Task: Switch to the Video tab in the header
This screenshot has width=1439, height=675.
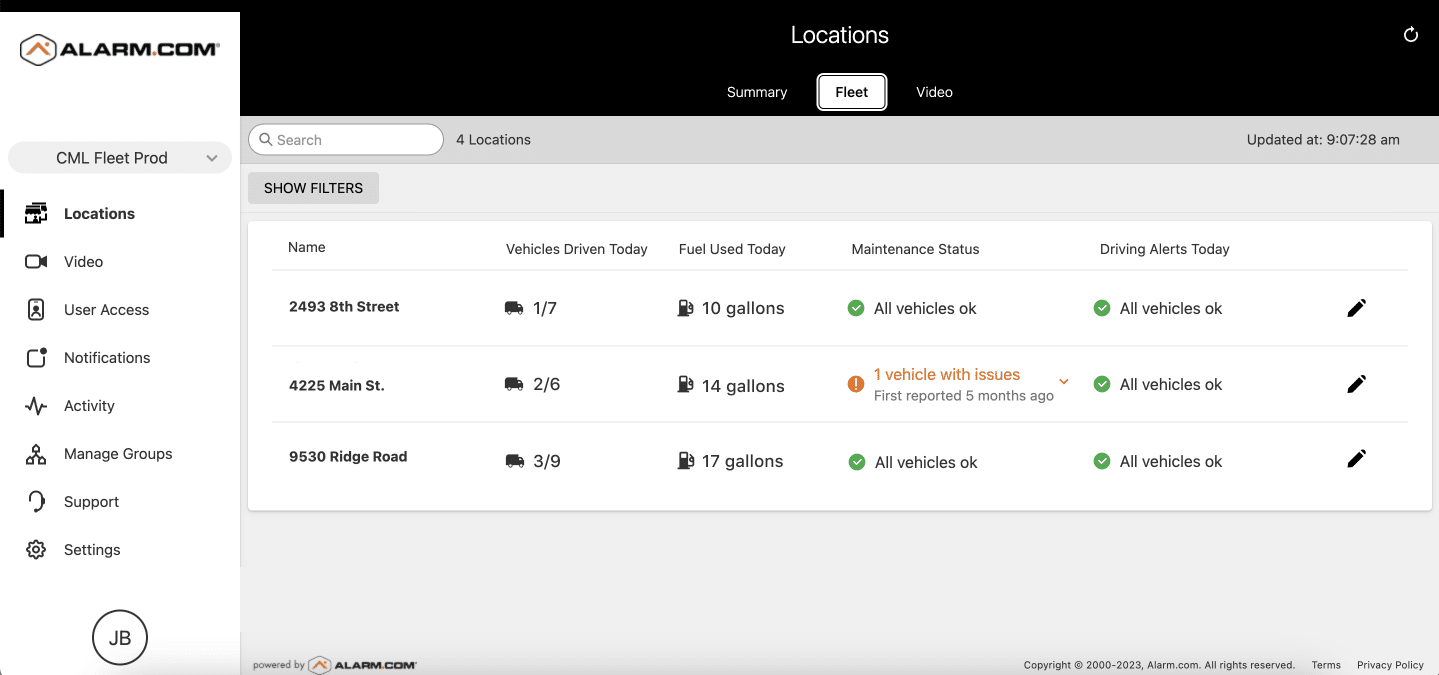Action: point(934,92)
